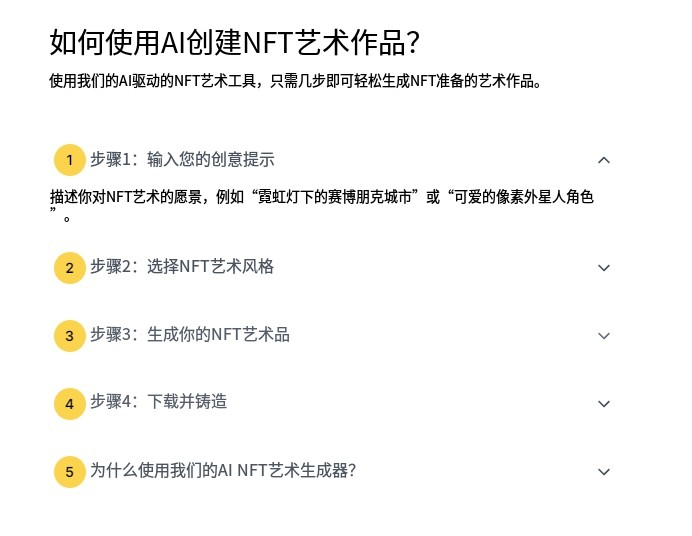Open the "步骤3：生成你的NFT艺术品" section title

[190, 335]
